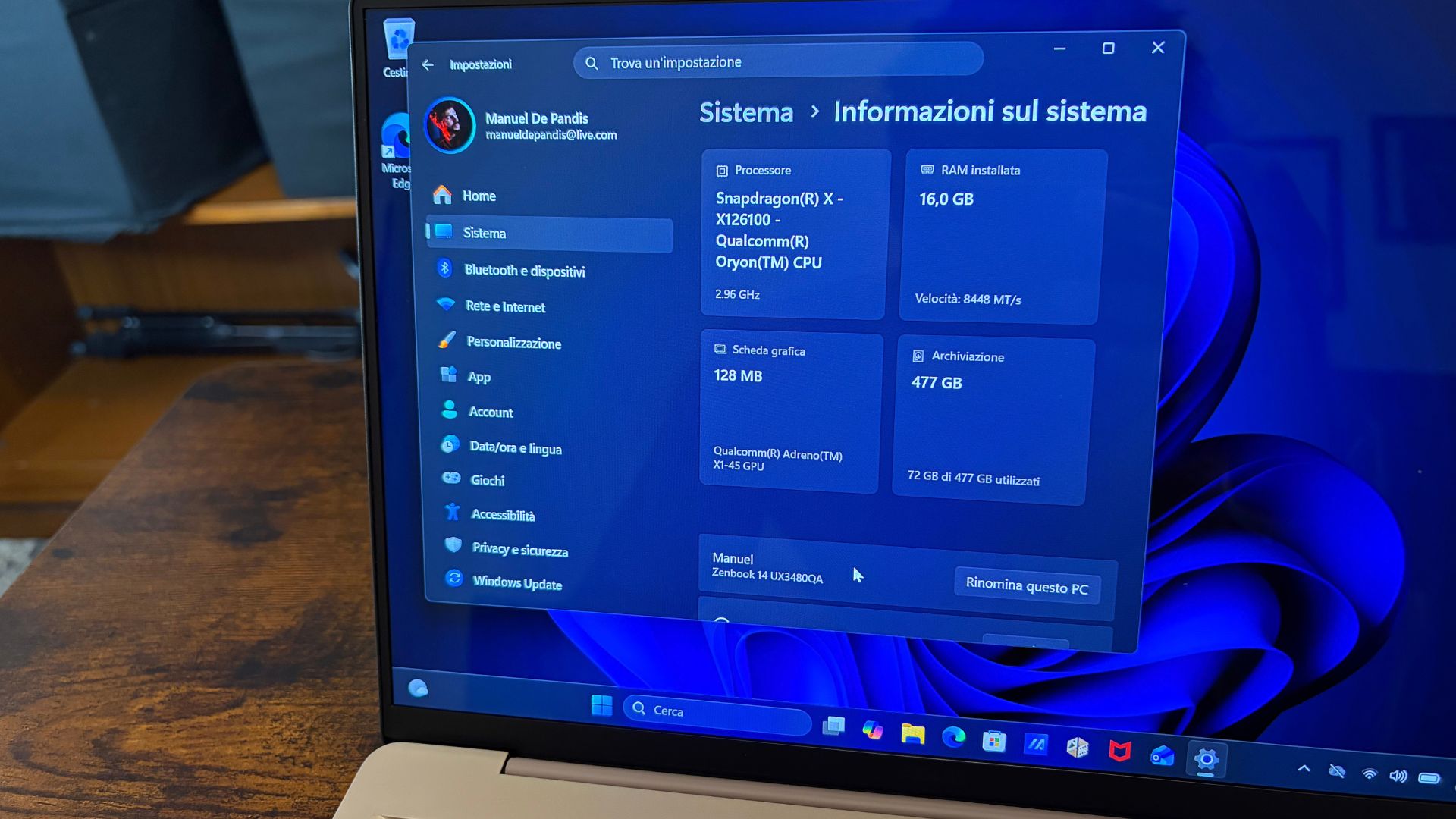1456x819 pixels.
Task: Open File Explorer from taskbar
Action: click(913, 734)
